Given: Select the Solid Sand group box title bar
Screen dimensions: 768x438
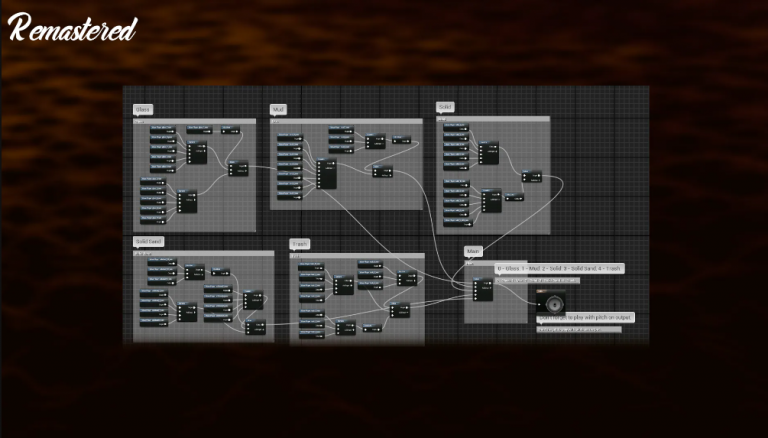Looking at the screenshot, I should [x=204, y=253].
